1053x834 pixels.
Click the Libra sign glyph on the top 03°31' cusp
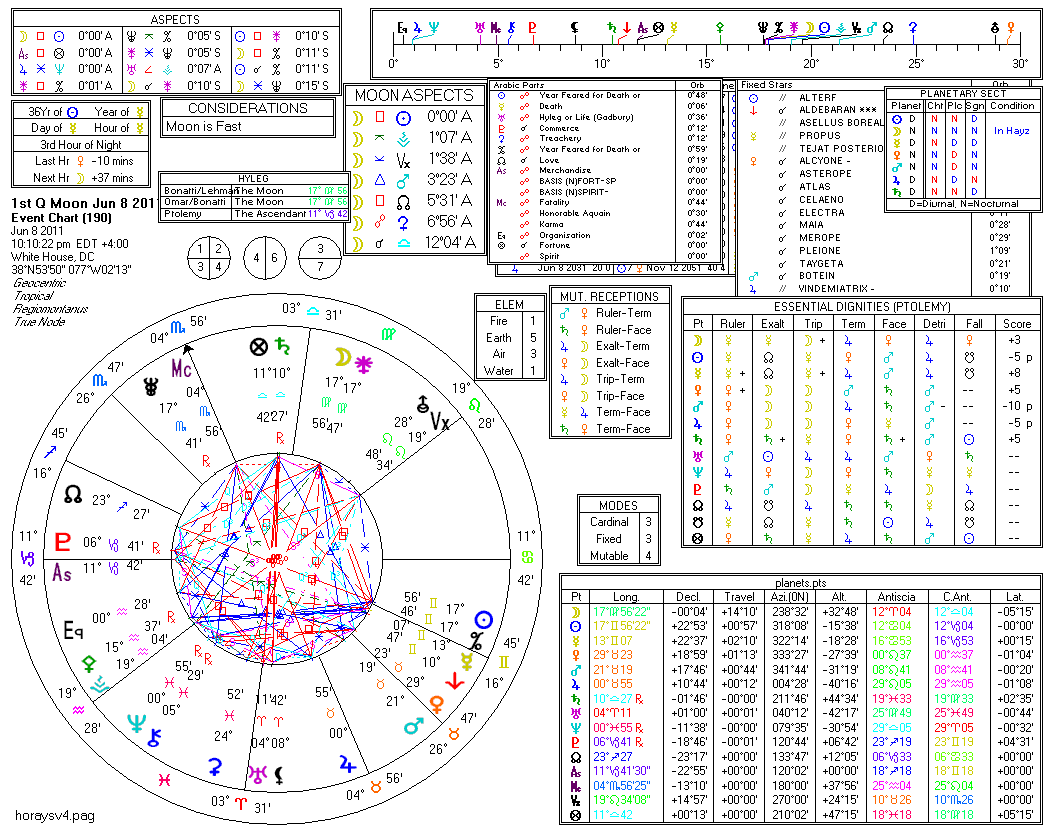[313, 312]
